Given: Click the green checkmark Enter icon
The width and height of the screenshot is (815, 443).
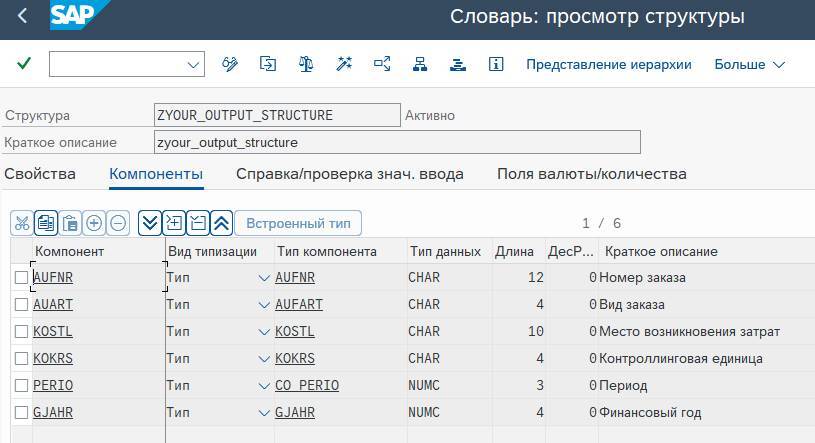Looking at the screenshot, I should click(x=24, y=64).
